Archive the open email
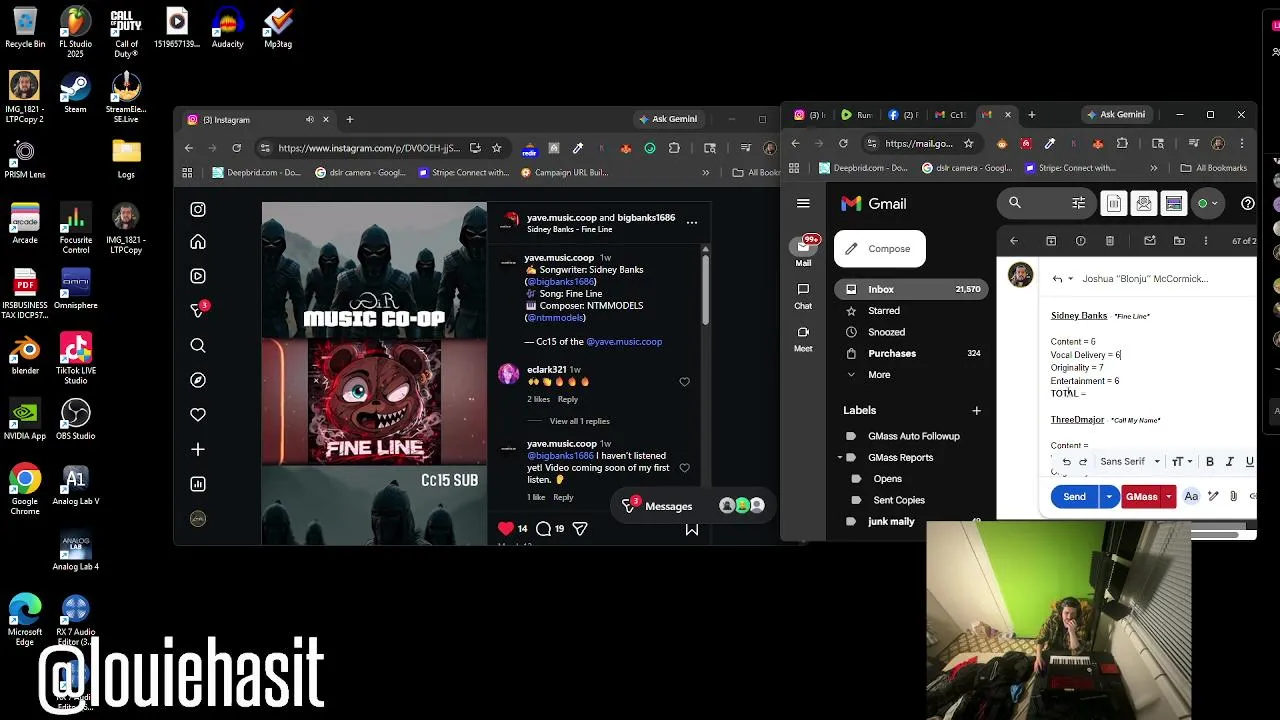This screenshot has width=1280, height=720. [1051, 241]
